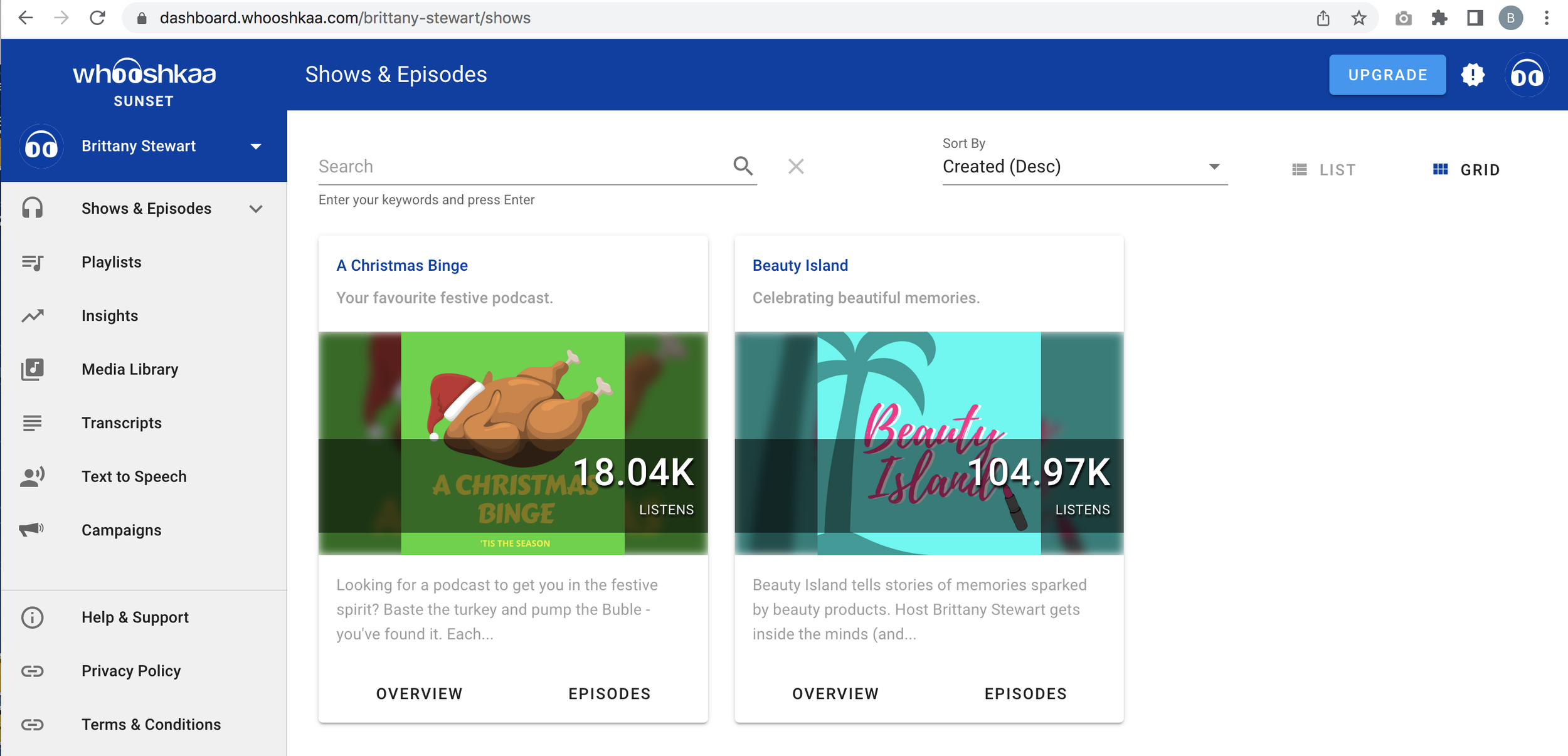
Task: Click the Terms & Conditions link icon
Action: 32,725
